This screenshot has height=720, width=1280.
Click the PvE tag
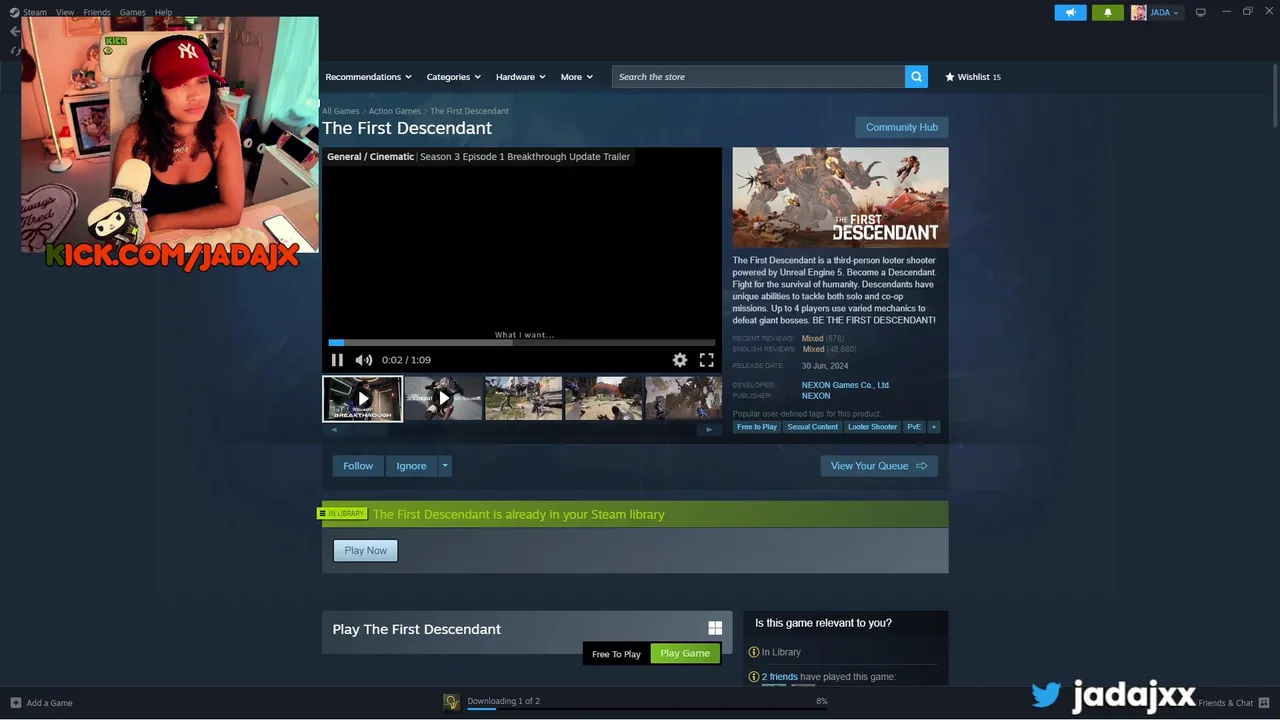(x=914, y=427)
